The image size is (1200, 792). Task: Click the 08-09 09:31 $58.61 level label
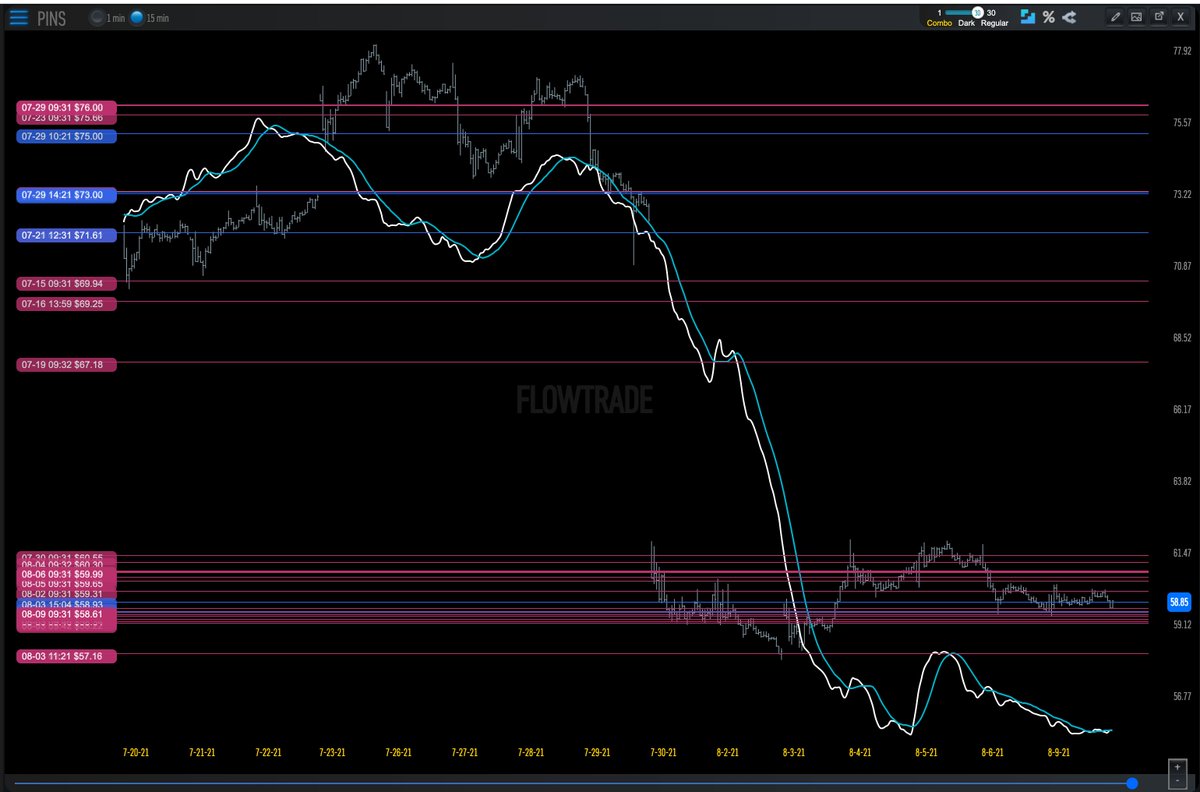67,614
